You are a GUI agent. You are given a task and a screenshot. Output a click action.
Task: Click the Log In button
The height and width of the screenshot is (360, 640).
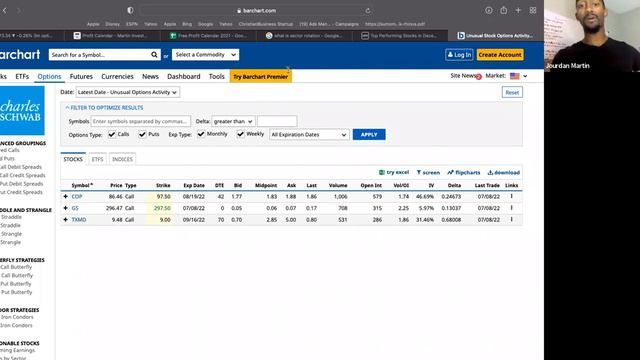[x=459, y=55]
